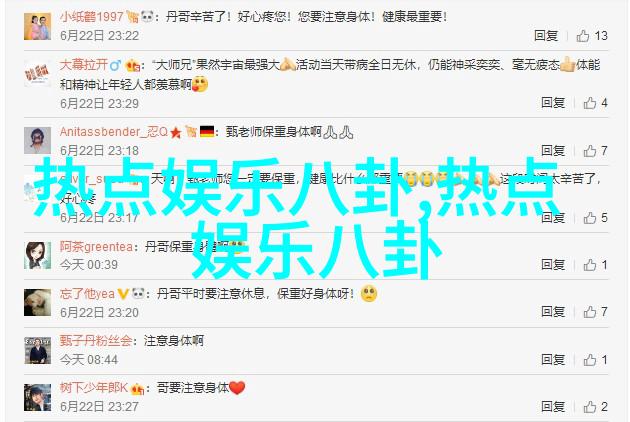Reply to 忘了他yea's comment

tap(553, 311)
